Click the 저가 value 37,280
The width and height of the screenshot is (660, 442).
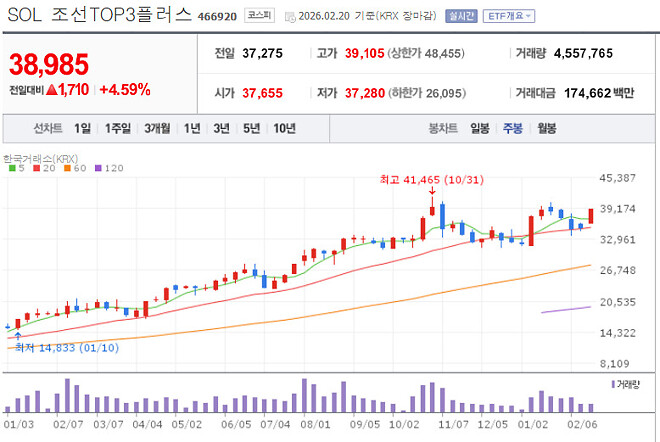(365, 93)
